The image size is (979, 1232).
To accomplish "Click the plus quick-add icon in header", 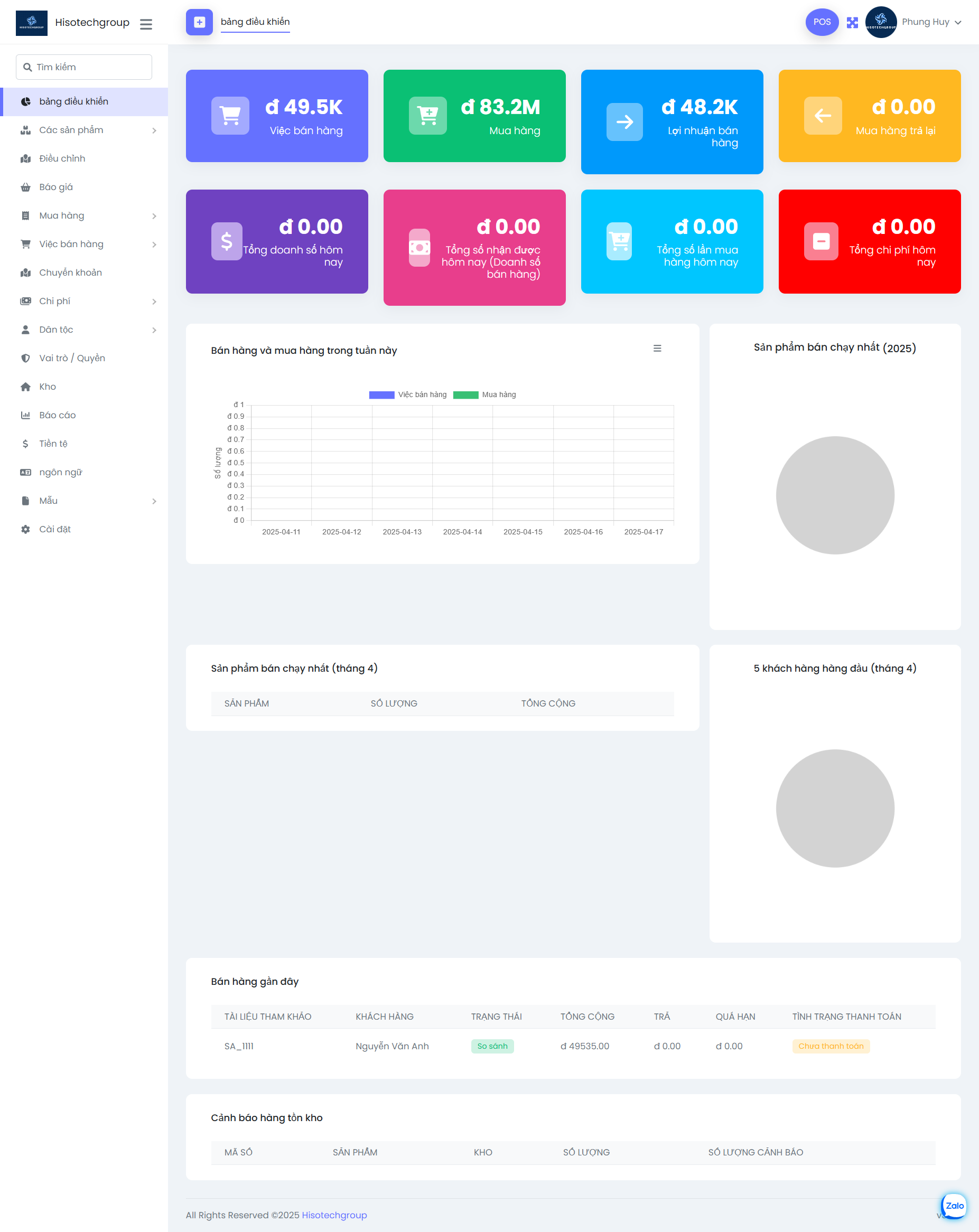I will click(199, 22).
